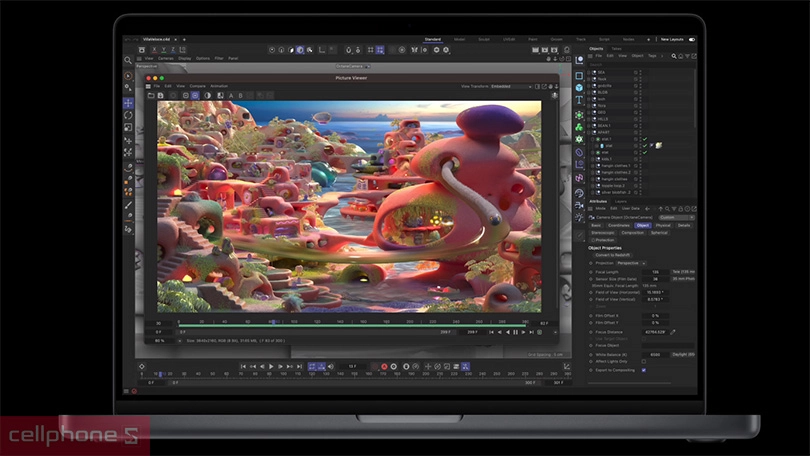Select the Move tool in left toolbar

[128, 103]
